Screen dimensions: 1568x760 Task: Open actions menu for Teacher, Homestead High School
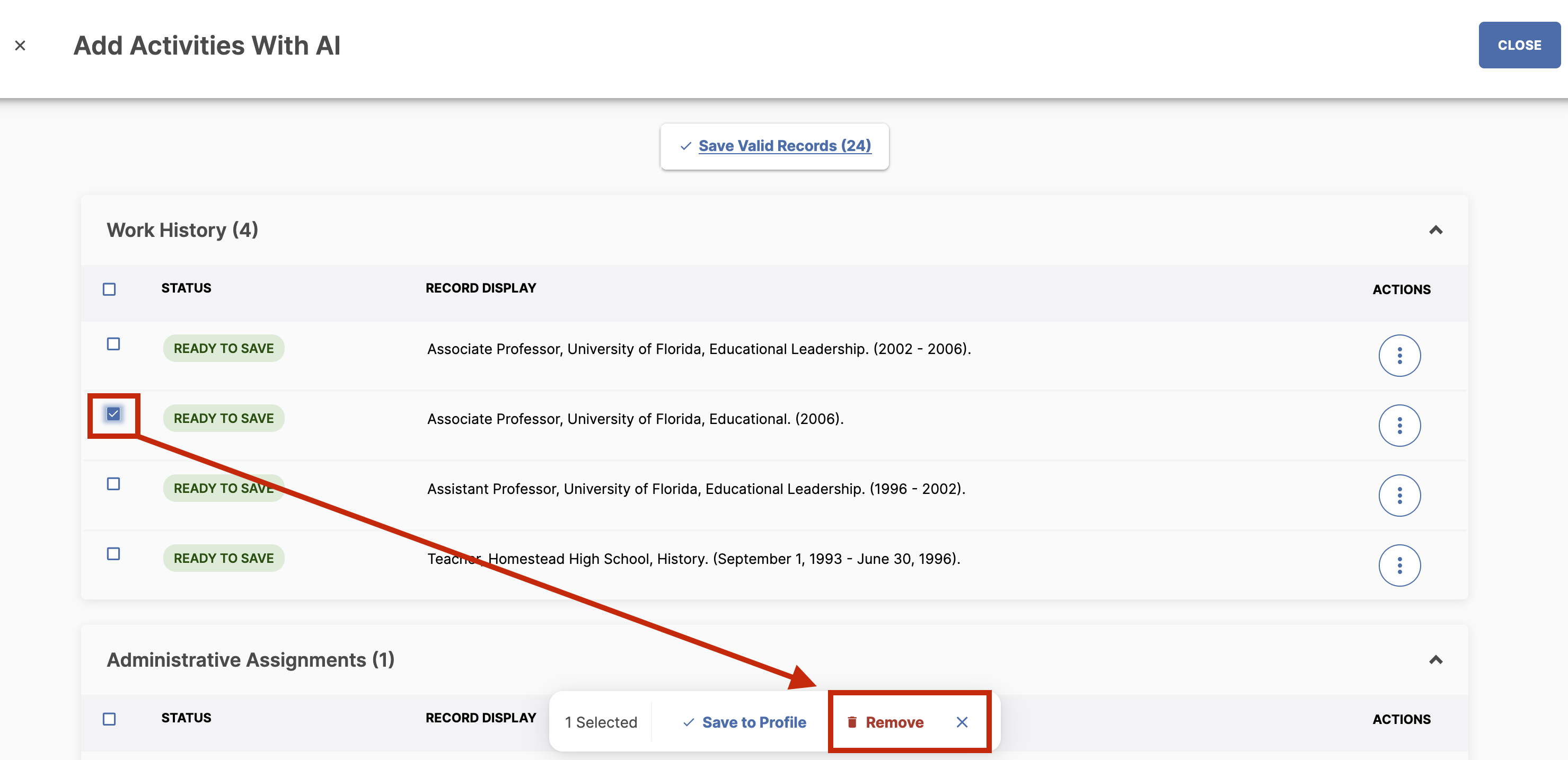(1399, 565)
